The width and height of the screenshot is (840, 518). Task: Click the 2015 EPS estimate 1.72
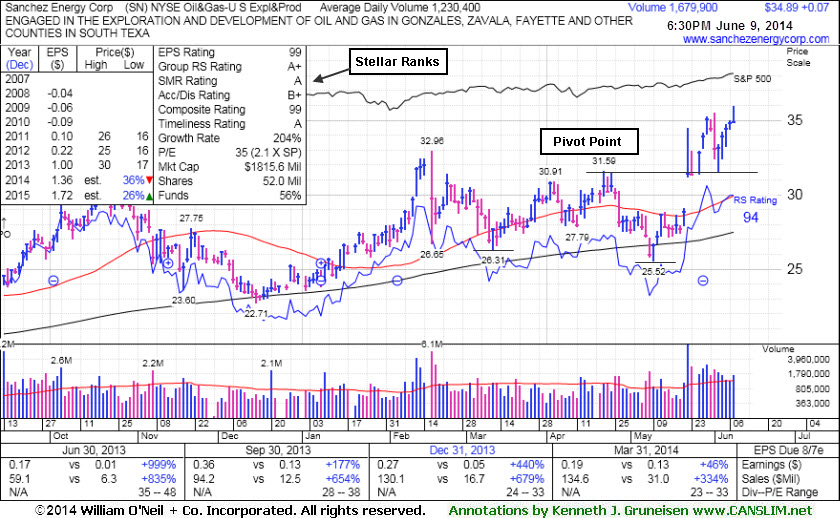coord(62,196)
